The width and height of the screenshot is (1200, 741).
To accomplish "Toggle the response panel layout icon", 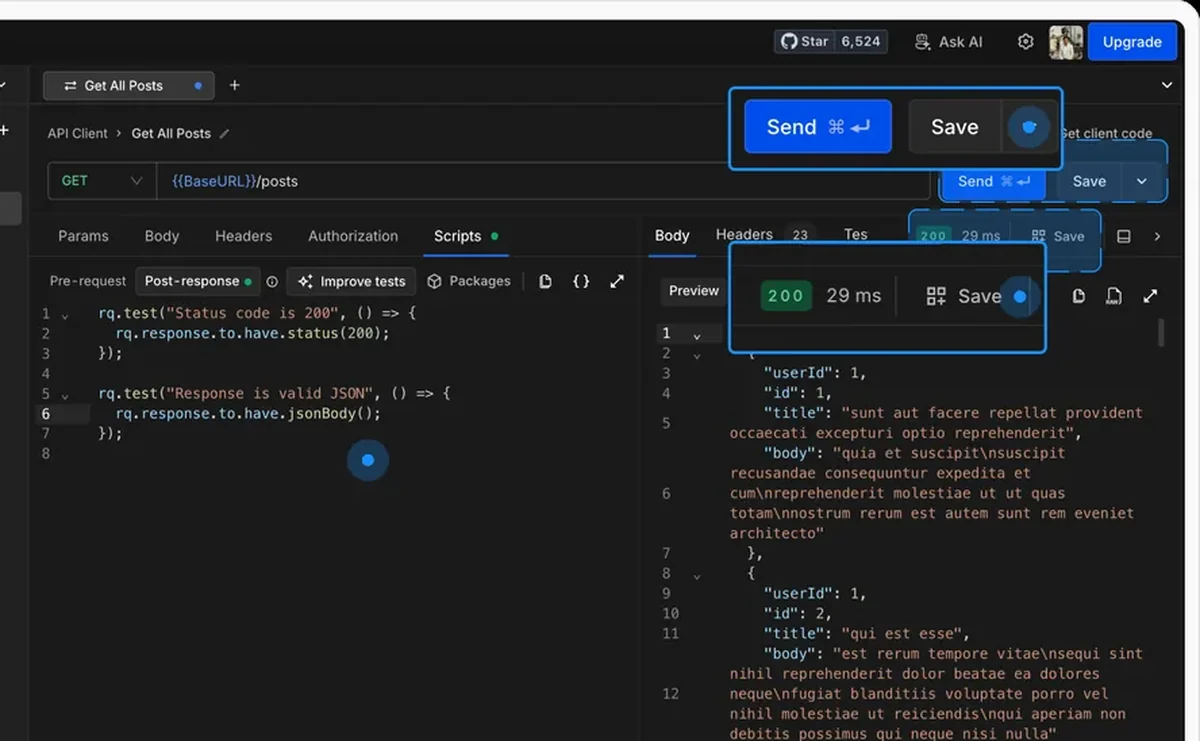I will 1123,236.
